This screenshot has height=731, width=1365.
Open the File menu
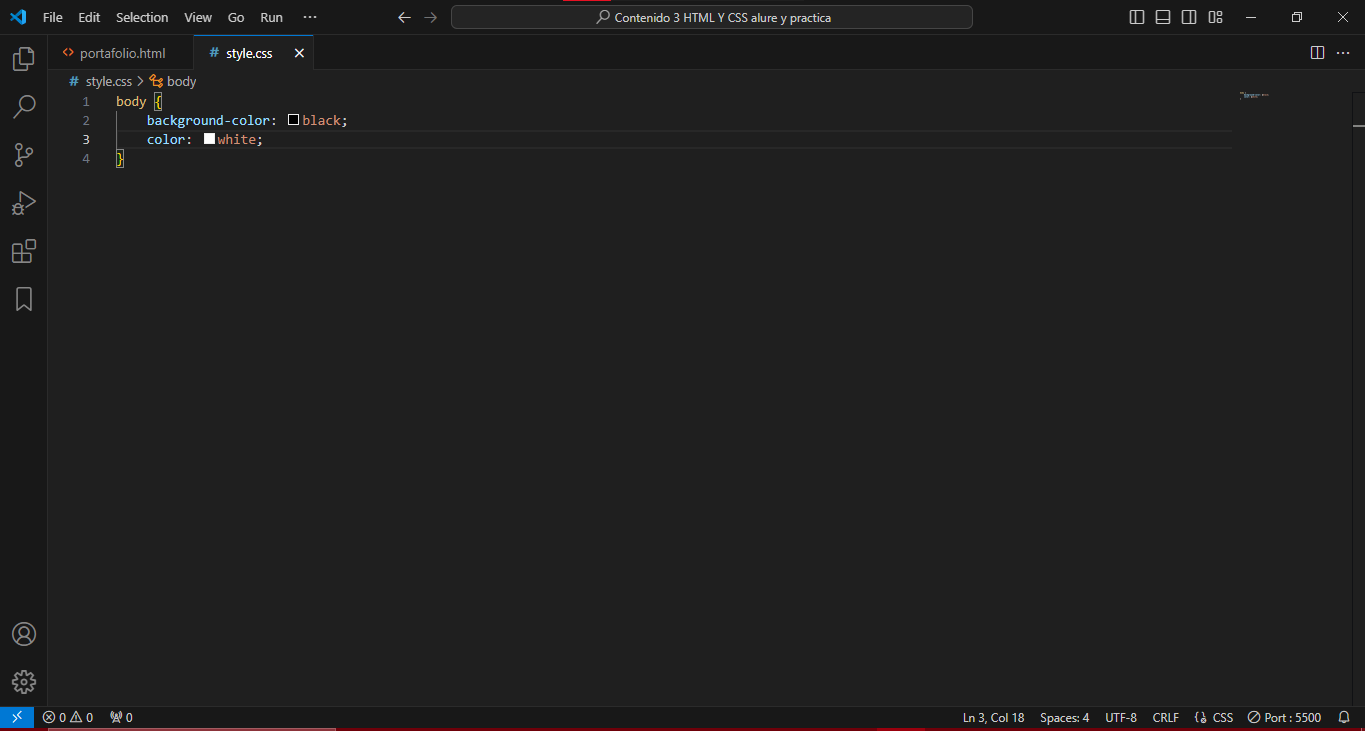click(x=53, y=17)
